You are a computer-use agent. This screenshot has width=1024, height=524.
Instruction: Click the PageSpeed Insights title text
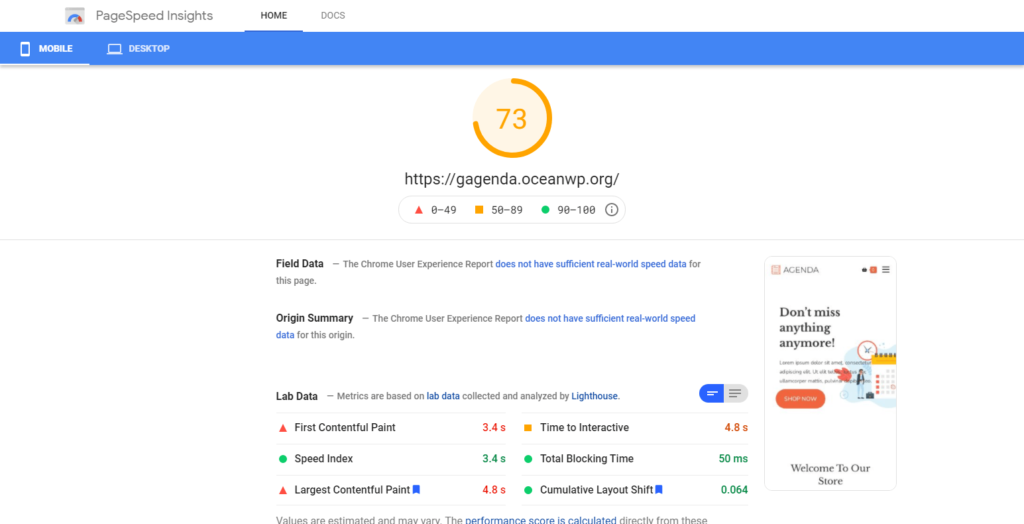(x=154, y=16)
